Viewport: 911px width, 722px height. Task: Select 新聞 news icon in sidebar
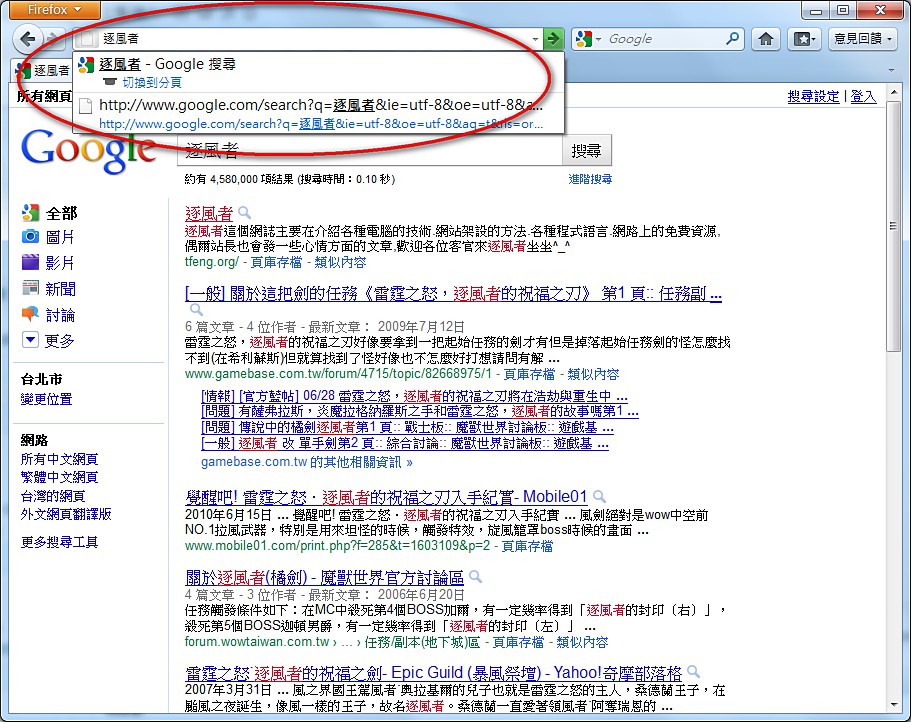[30, 288]
